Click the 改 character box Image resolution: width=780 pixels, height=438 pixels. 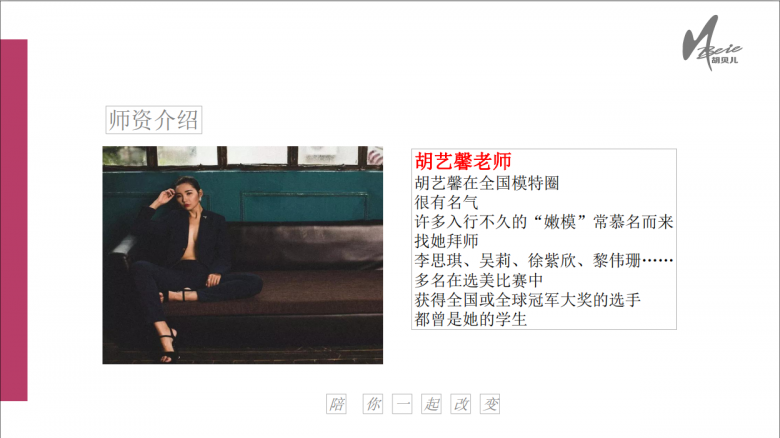coord(461,404)
